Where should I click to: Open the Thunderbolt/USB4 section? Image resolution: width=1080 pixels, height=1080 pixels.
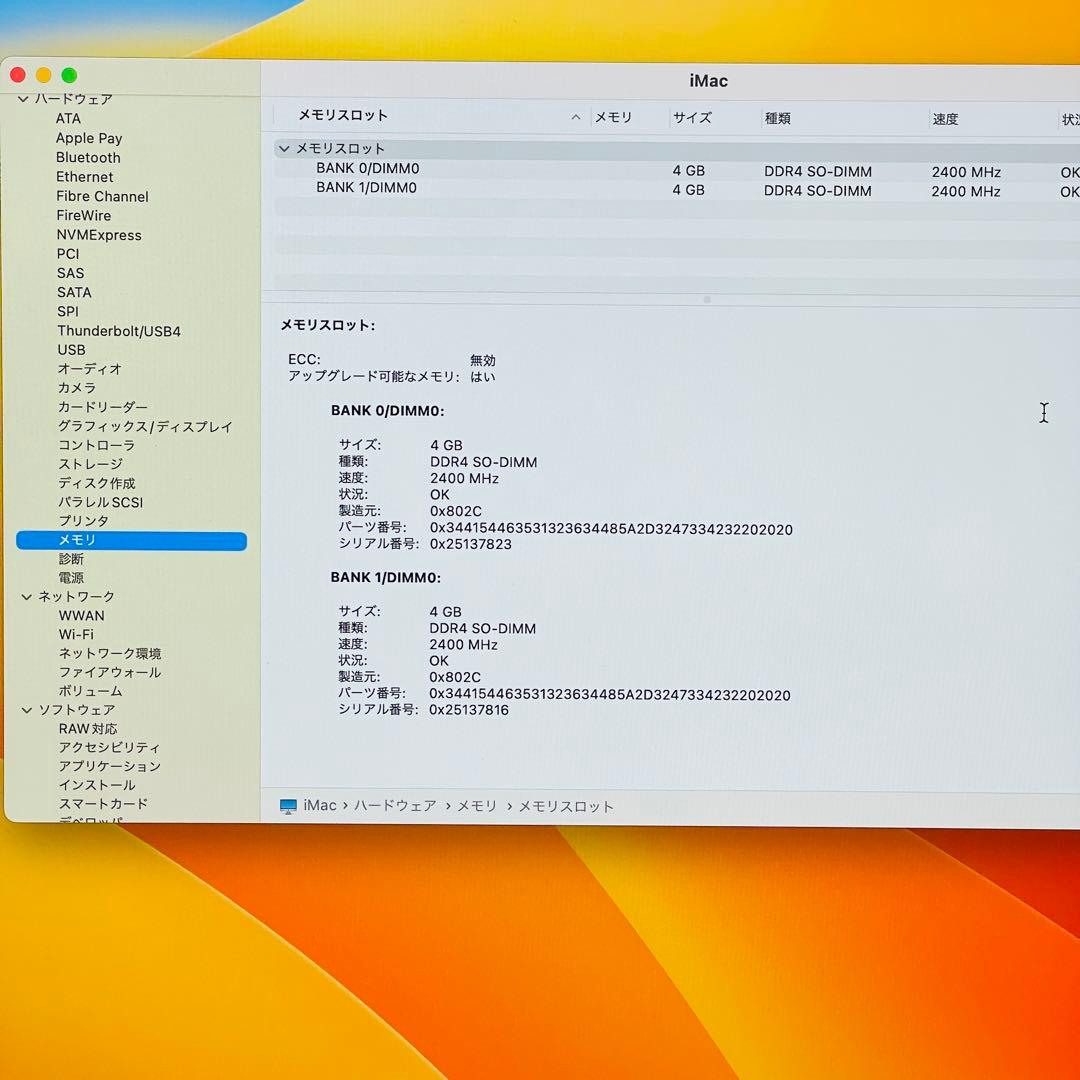[x=120, y=330]
